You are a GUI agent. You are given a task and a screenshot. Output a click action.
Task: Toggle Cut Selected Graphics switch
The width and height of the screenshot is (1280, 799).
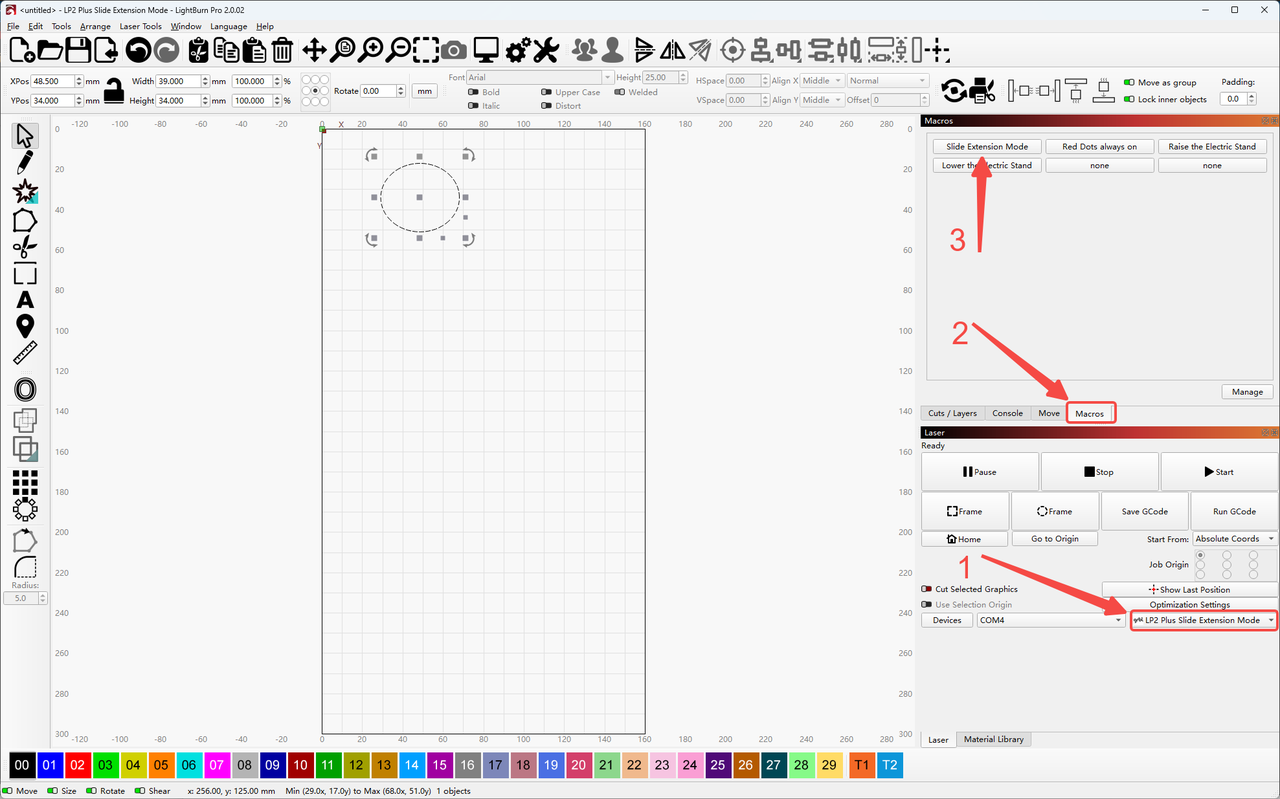[x=927, y=589]
